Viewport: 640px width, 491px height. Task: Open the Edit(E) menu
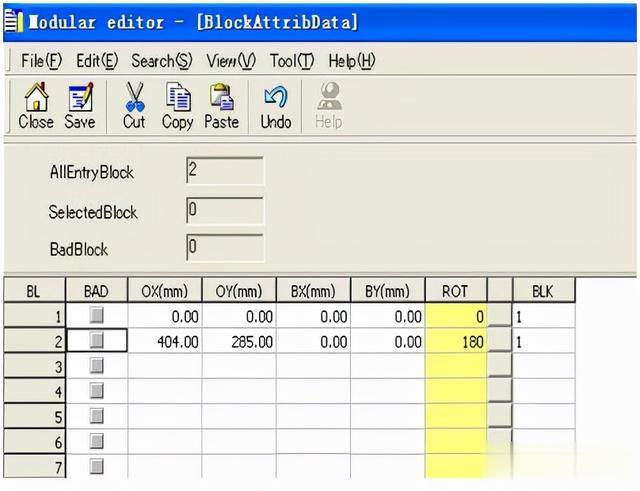[x=97, y=61]
